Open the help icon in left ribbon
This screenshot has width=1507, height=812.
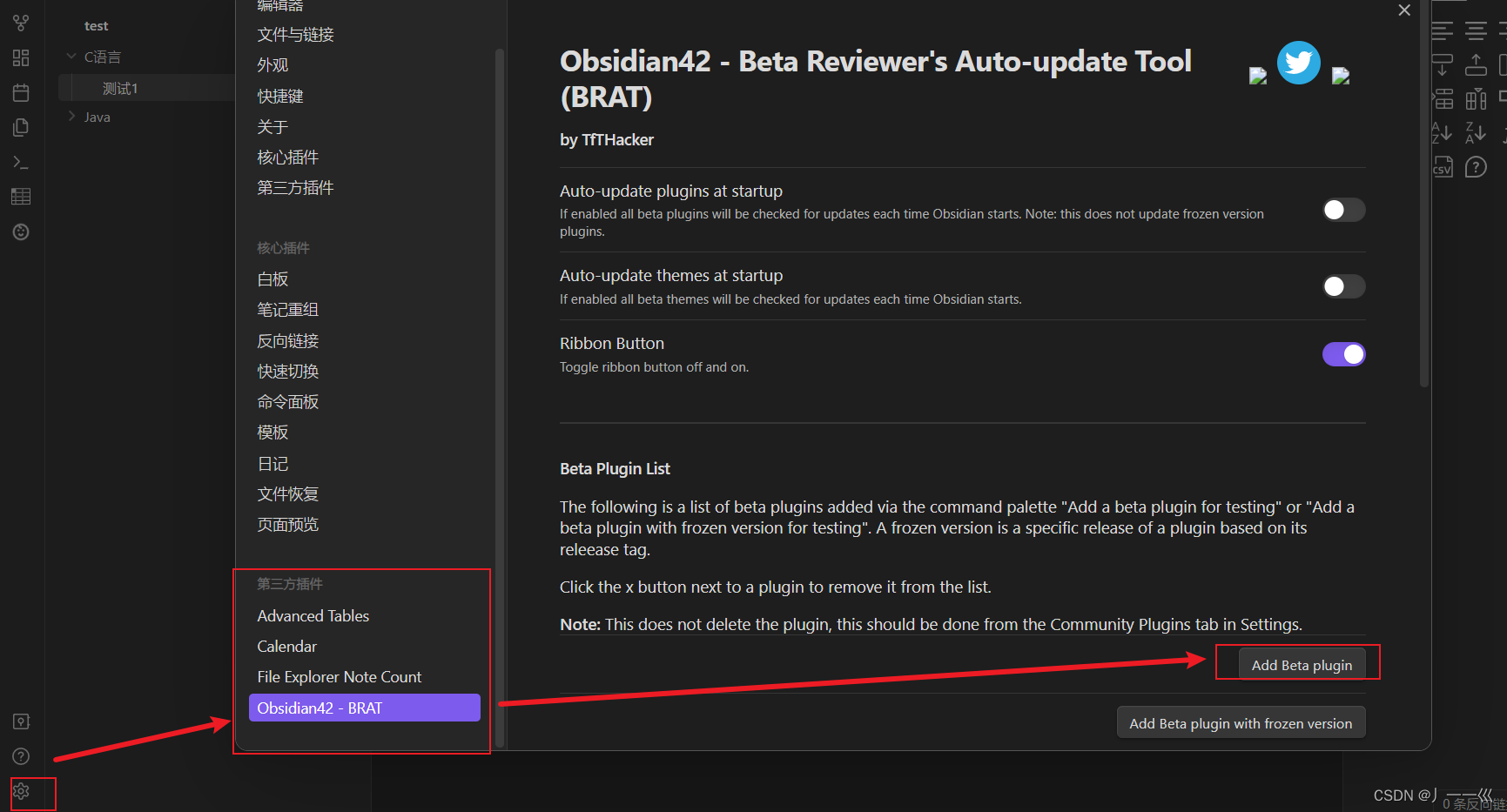pos(21,756)
